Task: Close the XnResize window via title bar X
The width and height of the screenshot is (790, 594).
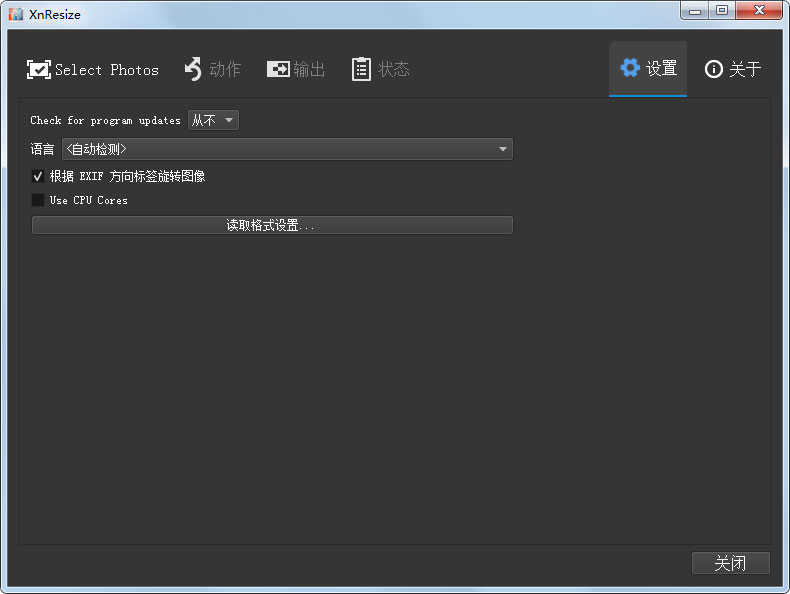Action: pyautogui.click(x=759, y=11)
